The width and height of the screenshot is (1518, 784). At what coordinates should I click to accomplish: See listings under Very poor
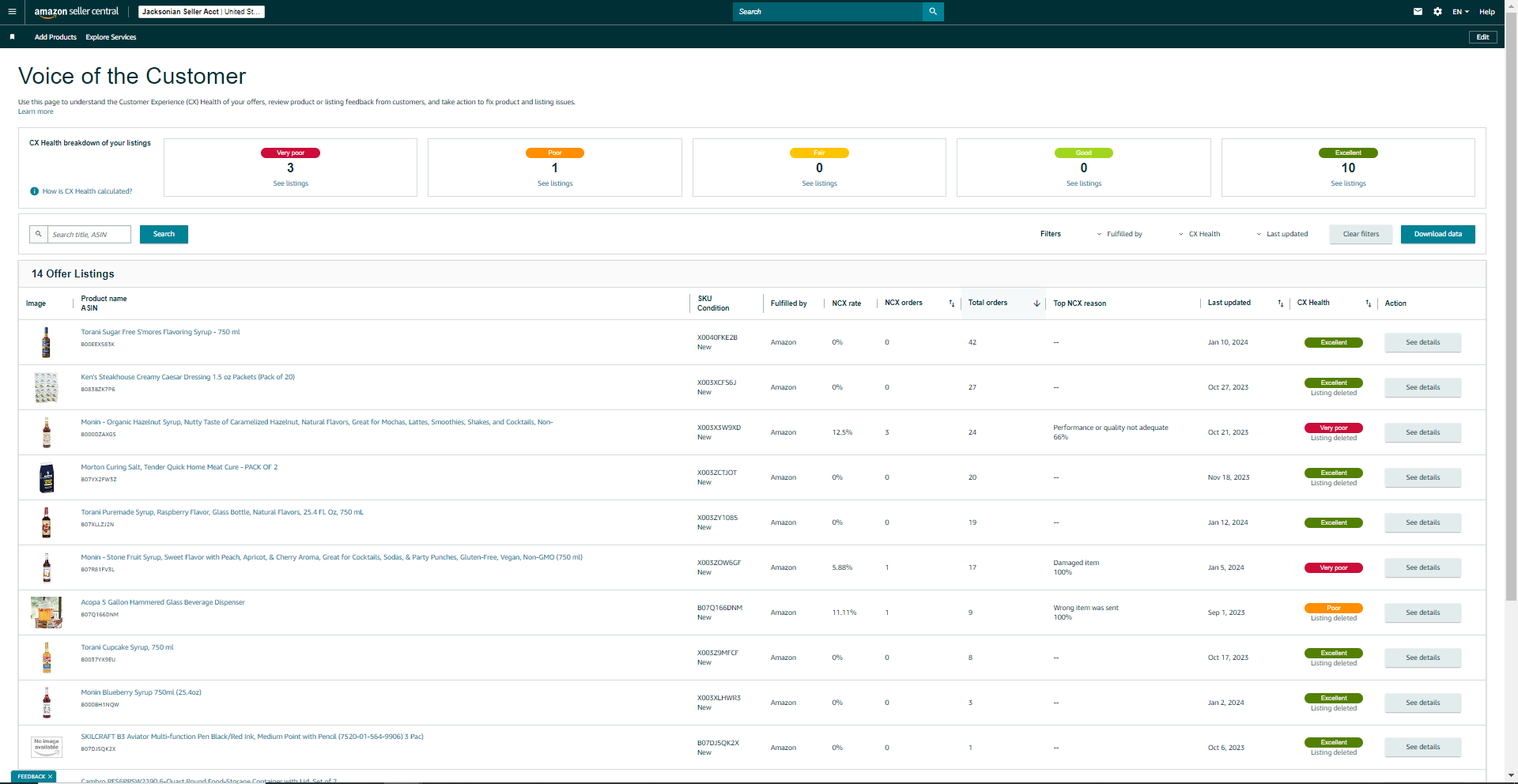pos(290,183)
